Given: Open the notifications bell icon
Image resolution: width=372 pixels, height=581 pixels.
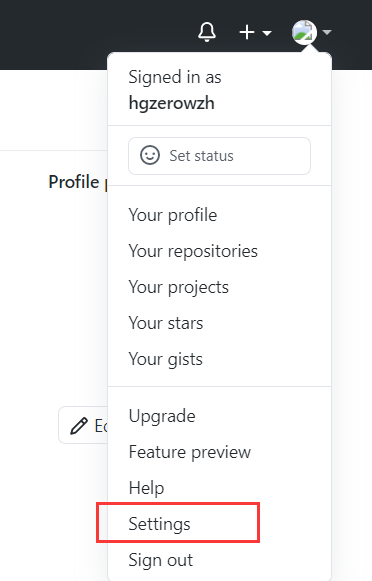Looking at the screenshot, I should (207, 32).
